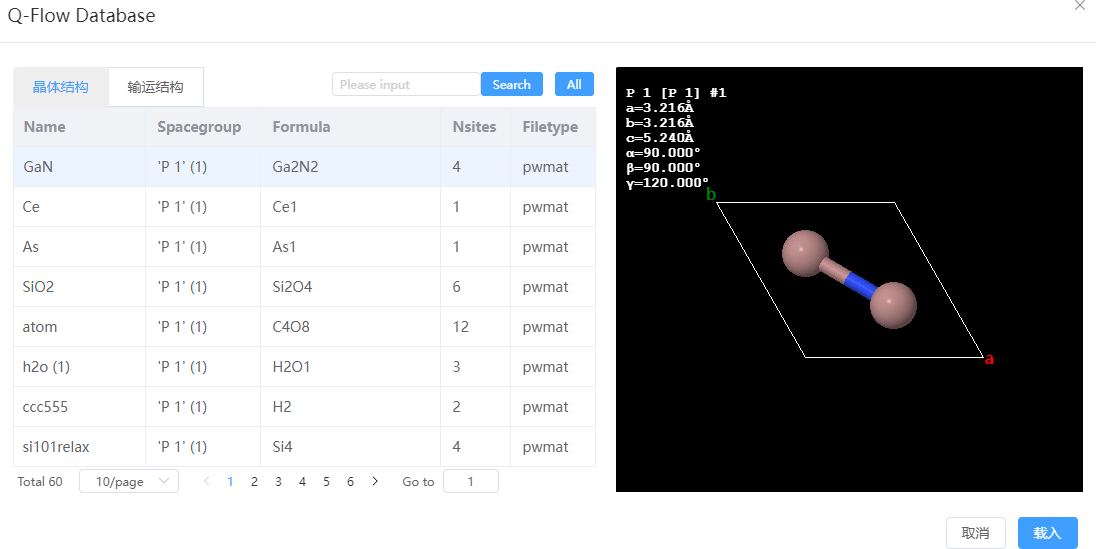Screen dimensions: 1096x549
Task: Go to page 6 of results
Action: click(350, 481)
